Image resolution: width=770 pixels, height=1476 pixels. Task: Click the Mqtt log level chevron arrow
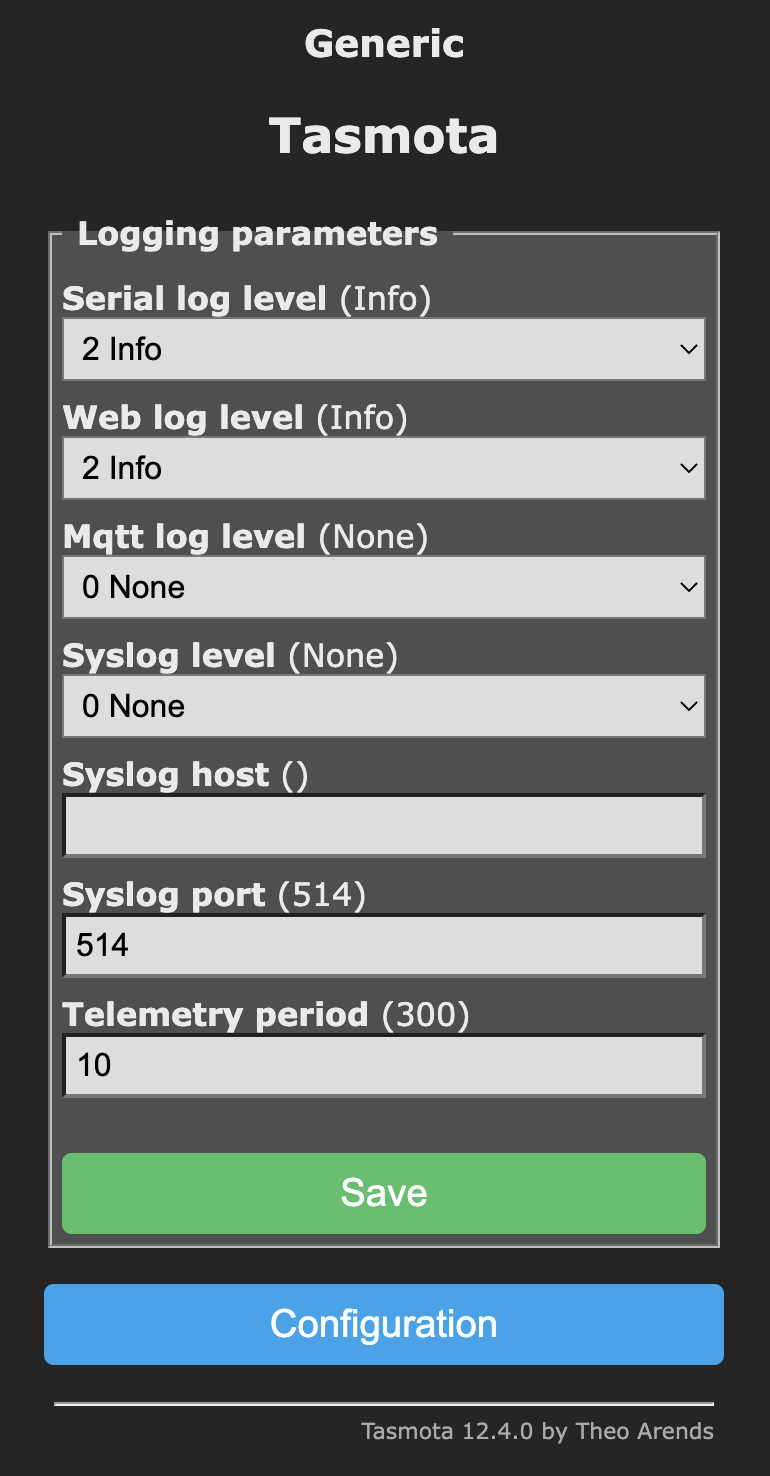(688, 587)
